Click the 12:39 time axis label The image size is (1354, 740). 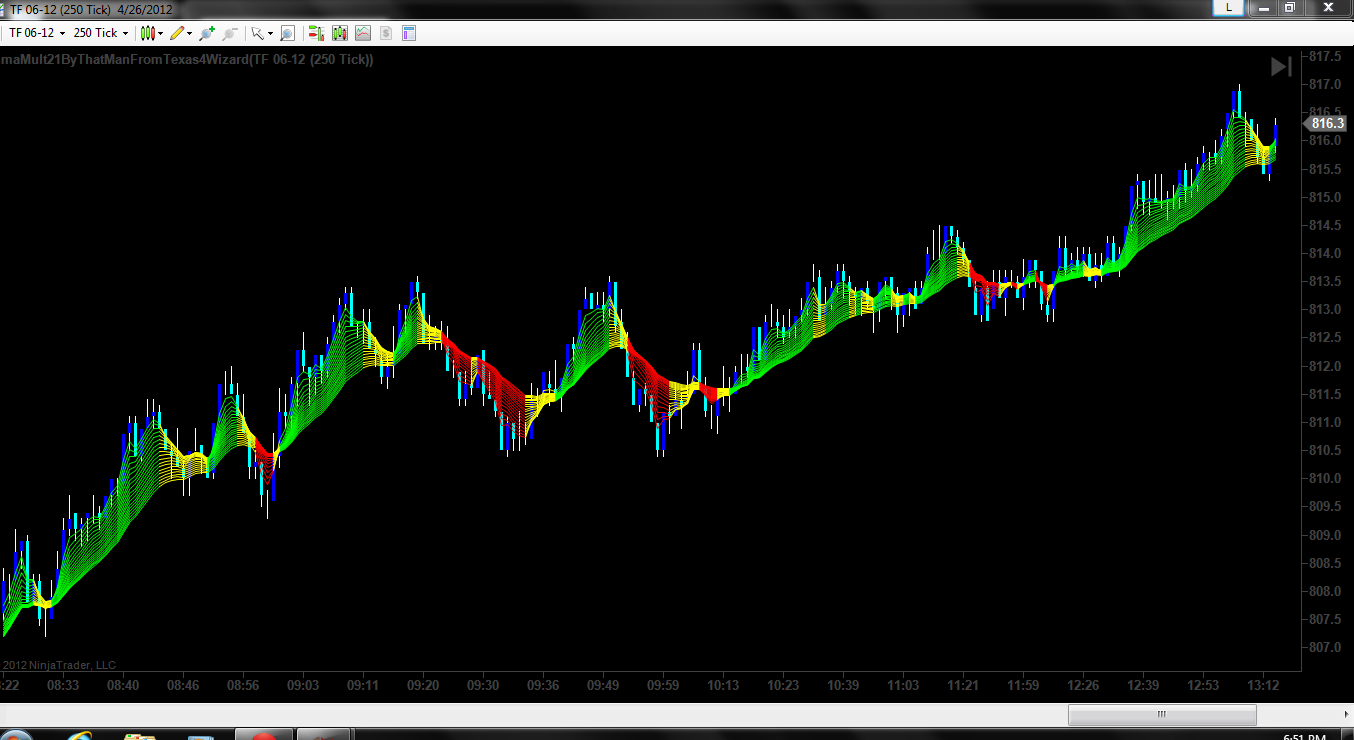pyautogui.click(x=1143, y=685)
